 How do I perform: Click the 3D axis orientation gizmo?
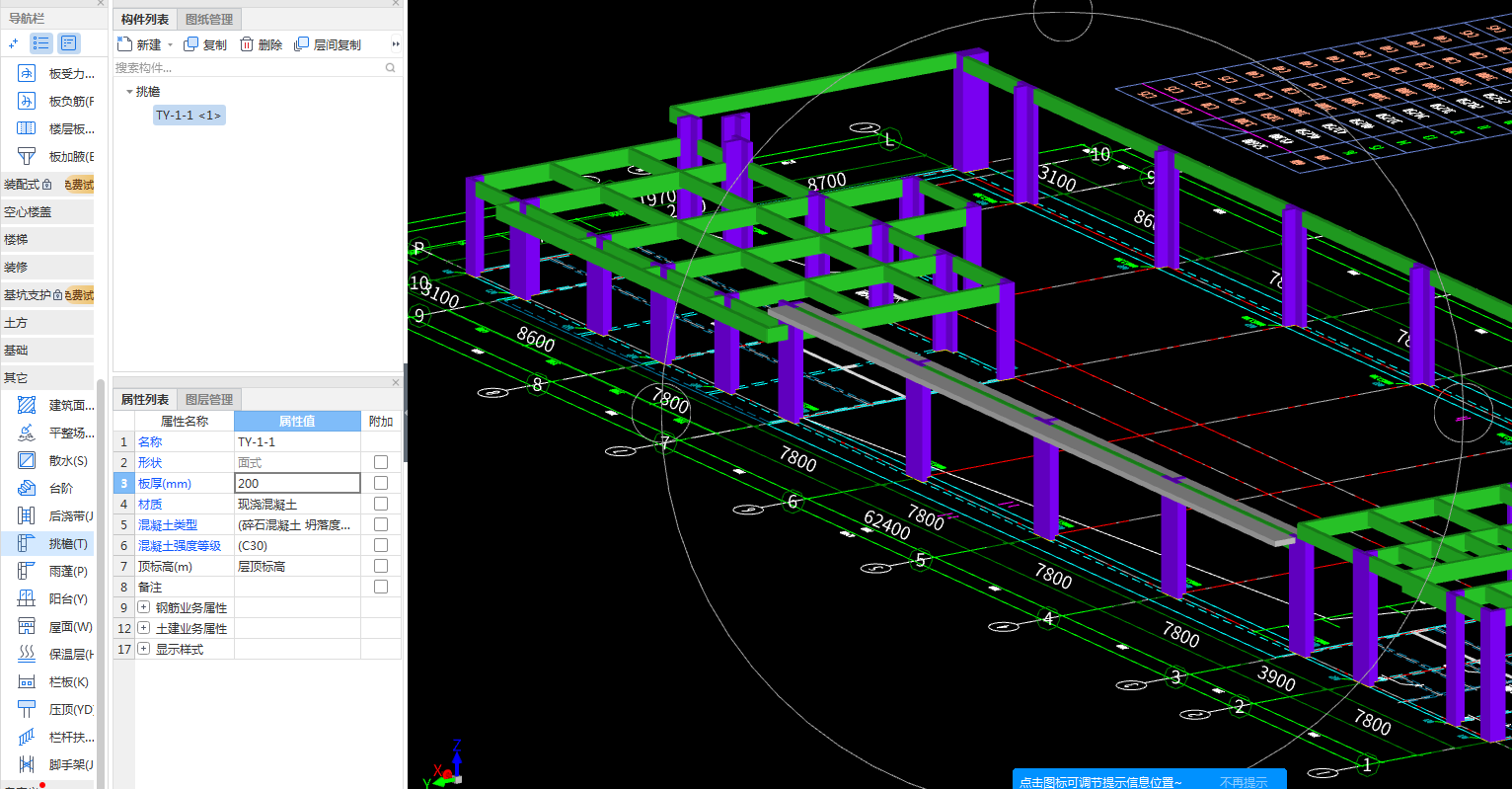click(446, 764)
